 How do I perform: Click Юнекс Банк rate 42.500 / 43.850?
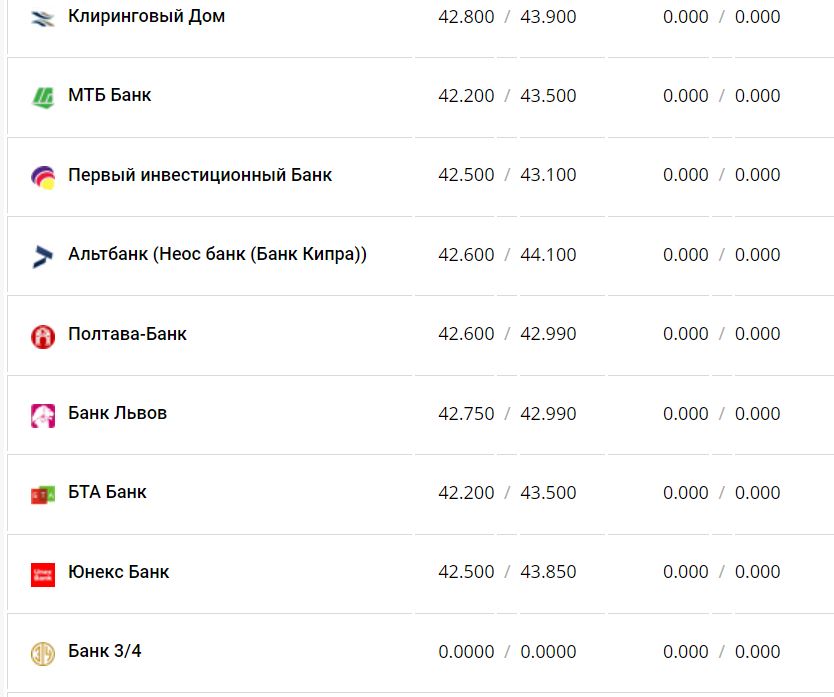[x=507, y=572]
